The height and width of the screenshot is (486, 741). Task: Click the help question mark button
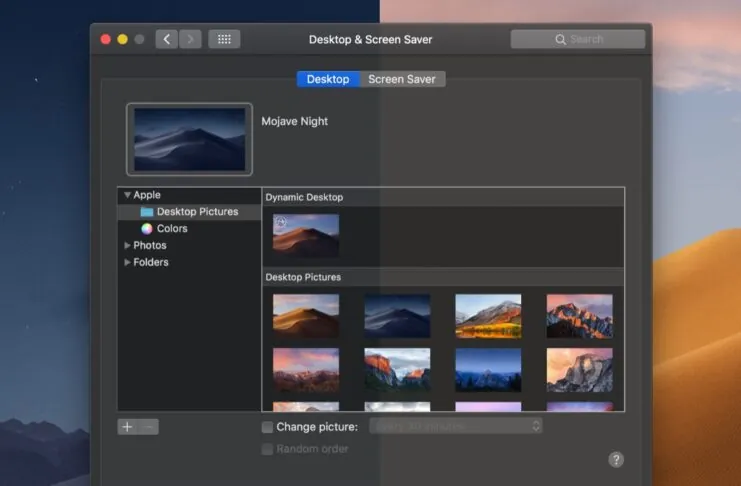click(616, 460)
